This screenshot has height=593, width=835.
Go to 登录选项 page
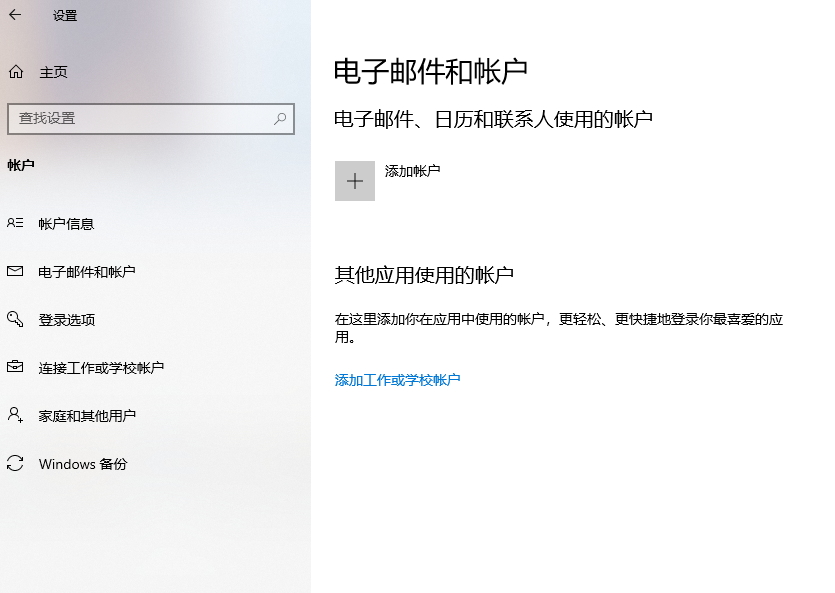click(x=155, y=319)
